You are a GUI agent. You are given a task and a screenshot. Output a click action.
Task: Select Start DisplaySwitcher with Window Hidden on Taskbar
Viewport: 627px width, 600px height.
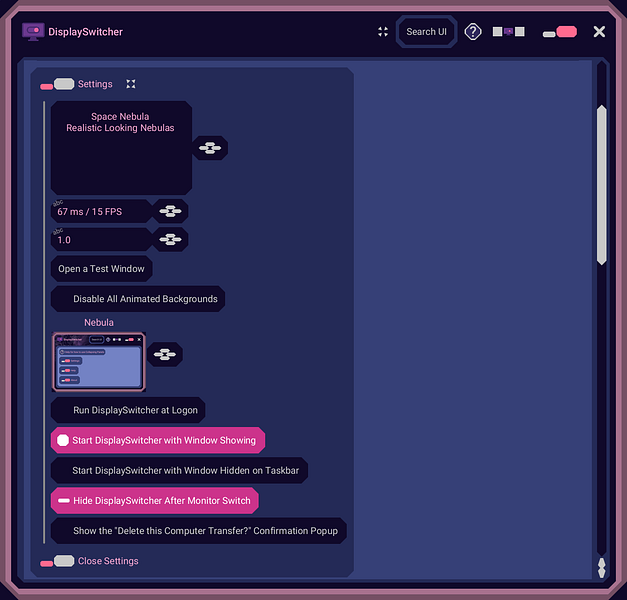tap(179, 470)
